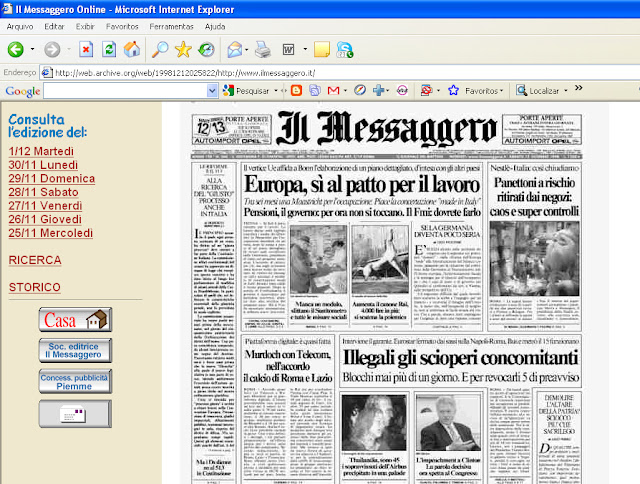Open the Exibir menu

pyautogui.click(x=85, y=27)
